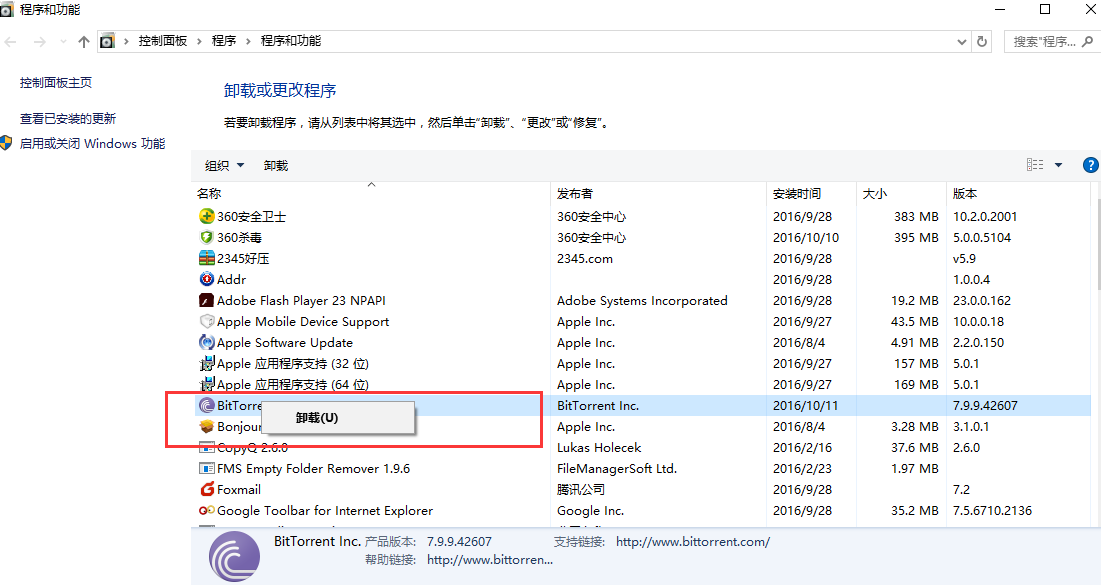Click the BitTorrent list row icon
Screen dimensions: 1101x585
[x=206, y=406]
